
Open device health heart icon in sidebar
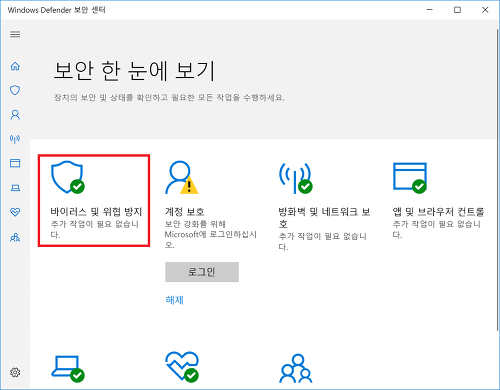(x=15, y=212)
